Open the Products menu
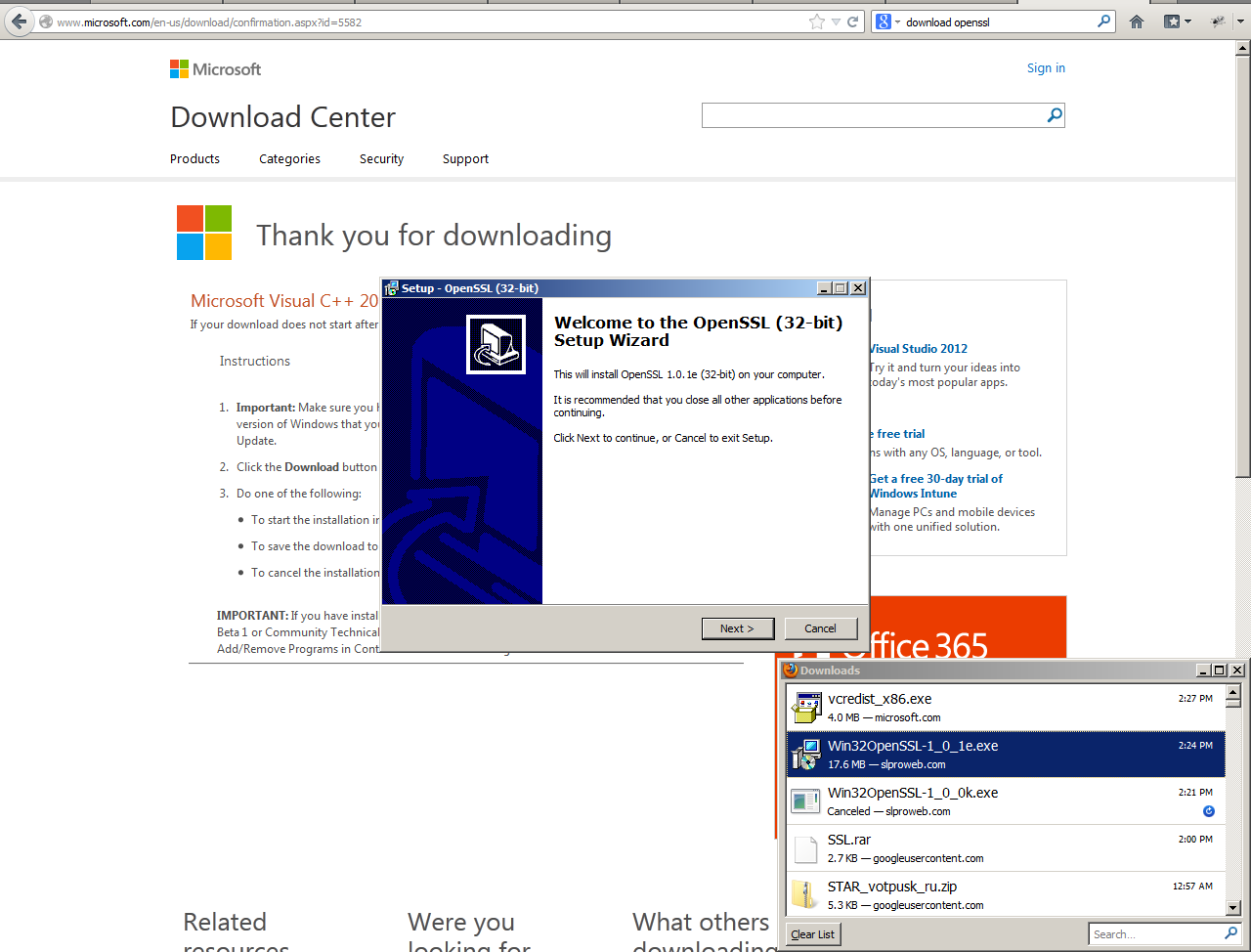 click(x=194, y=158)
